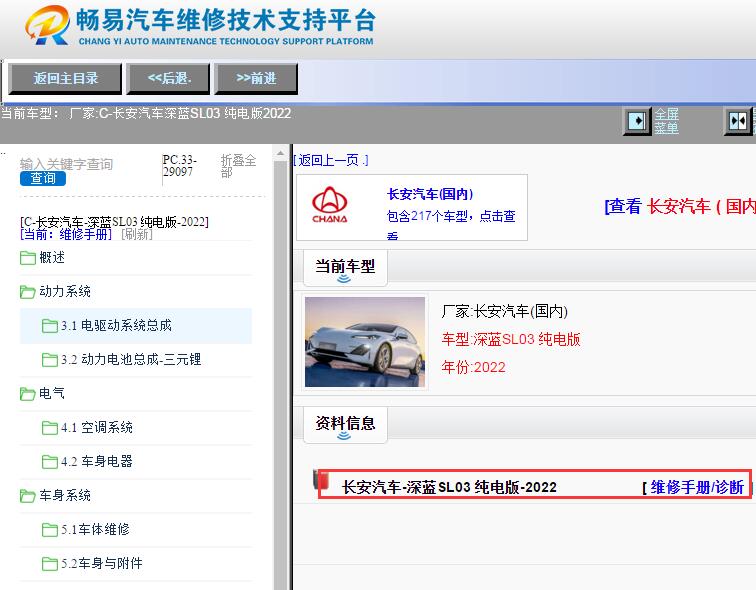Image resolution: width=756 pixels, height=590 pixels.
Task: Click the 刷新 refresh link
Action: click(x=137, y=234)
